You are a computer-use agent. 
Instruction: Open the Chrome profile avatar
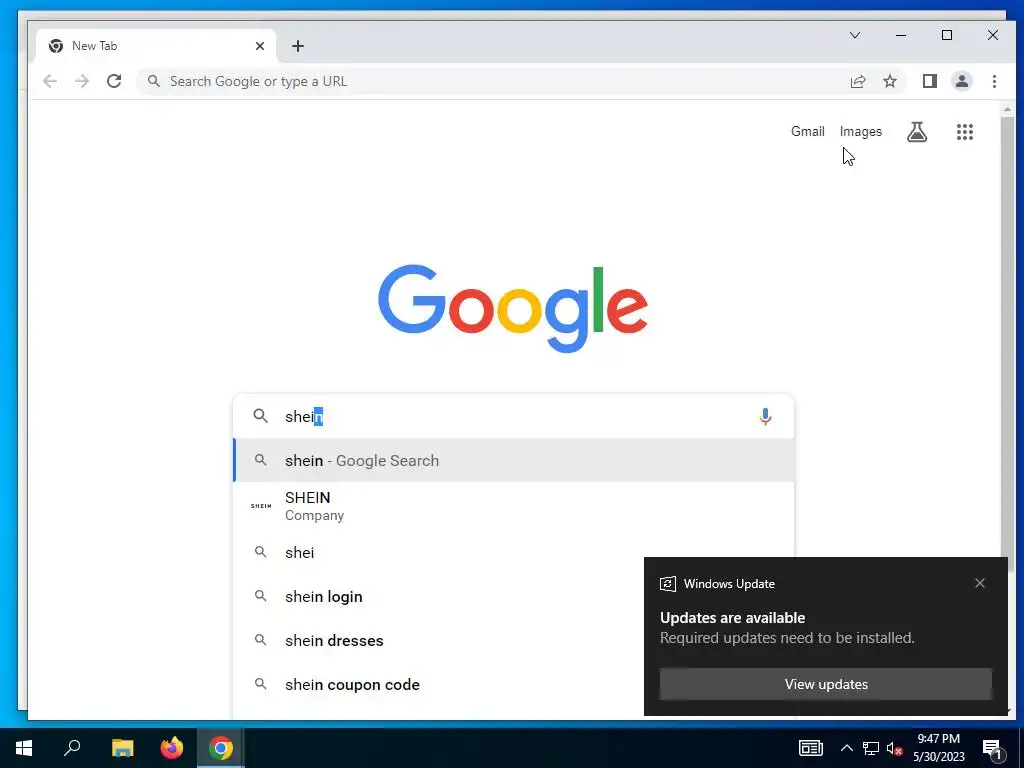click(x=961, y=81)
